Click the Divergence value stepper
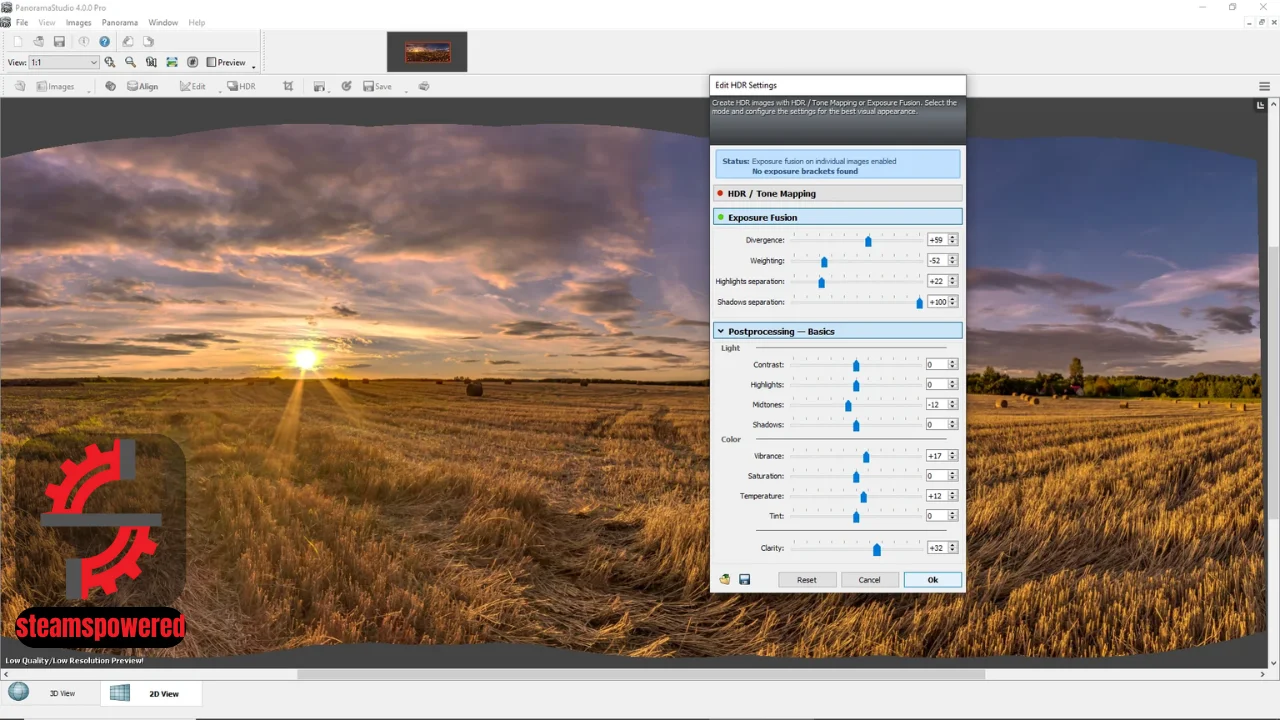This screenshot has width=1280, height=720. coord(952,240)
